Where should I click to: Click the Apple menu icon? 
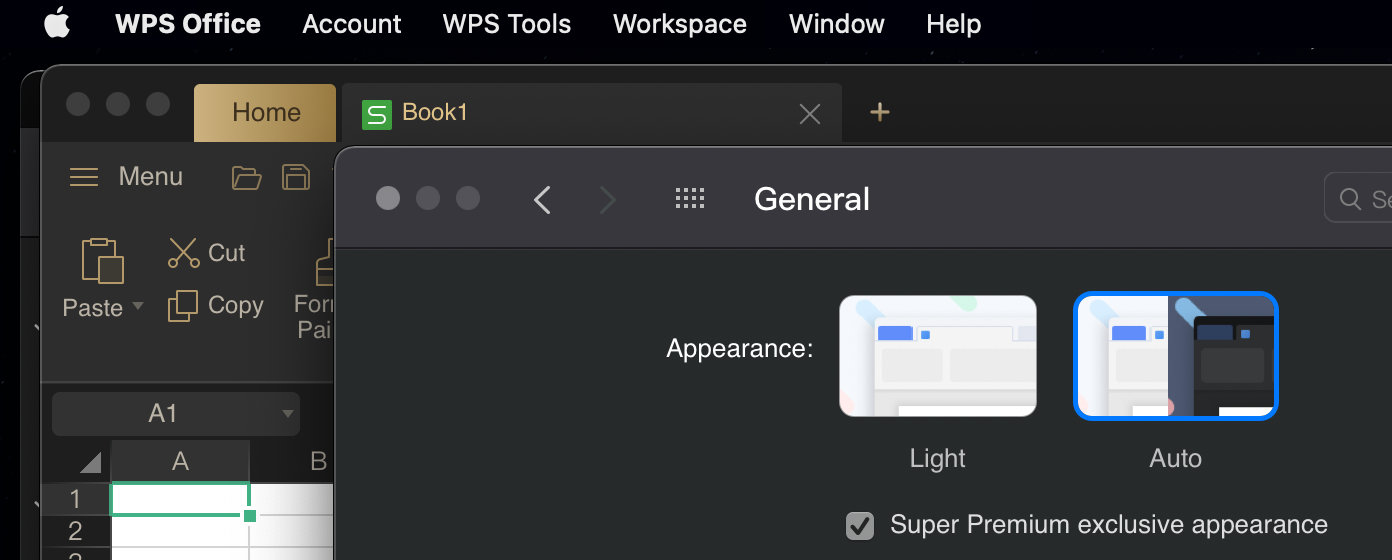point(56,24)
